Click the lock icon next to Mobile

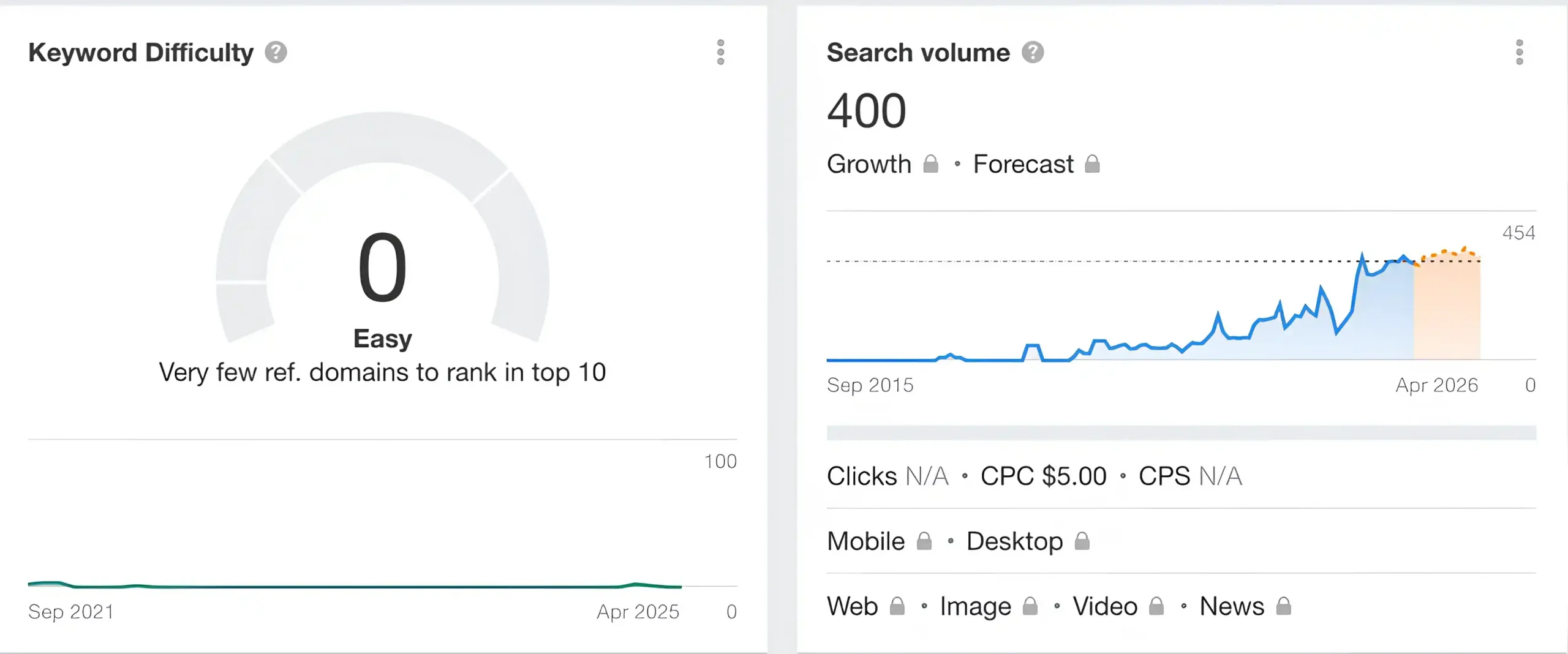click(924, 541)
